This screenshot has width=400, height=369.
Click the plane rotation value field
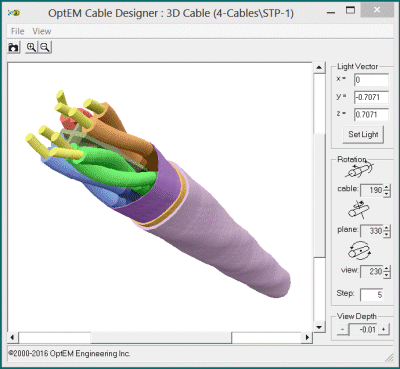tap(372, 231)
